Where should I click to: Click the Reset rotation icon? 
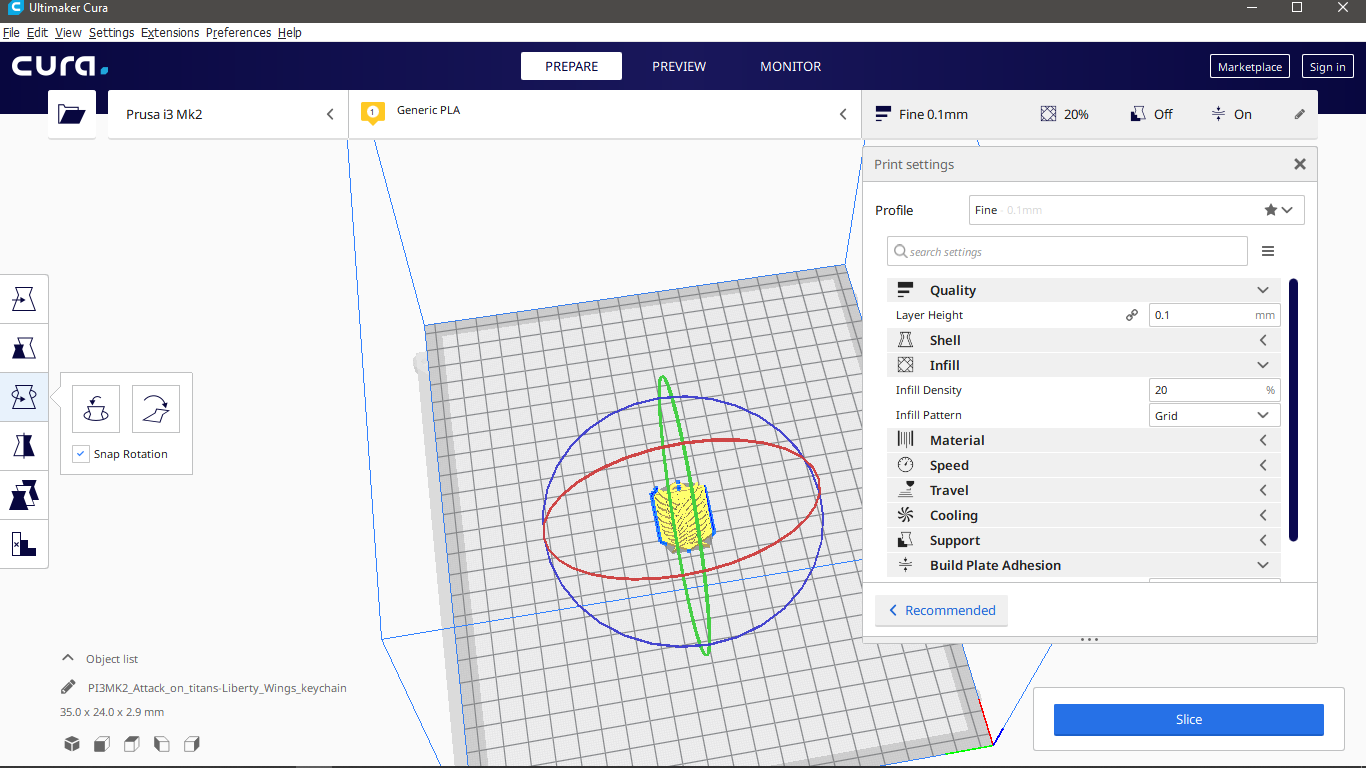pos(96,409)
